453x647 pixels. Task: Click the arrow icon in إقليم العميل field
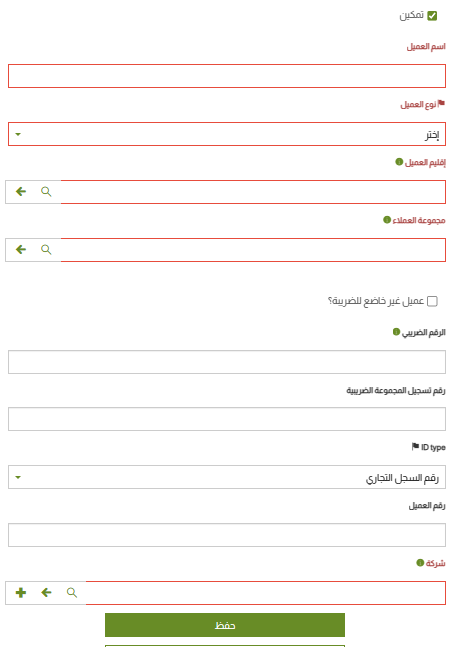21,191
